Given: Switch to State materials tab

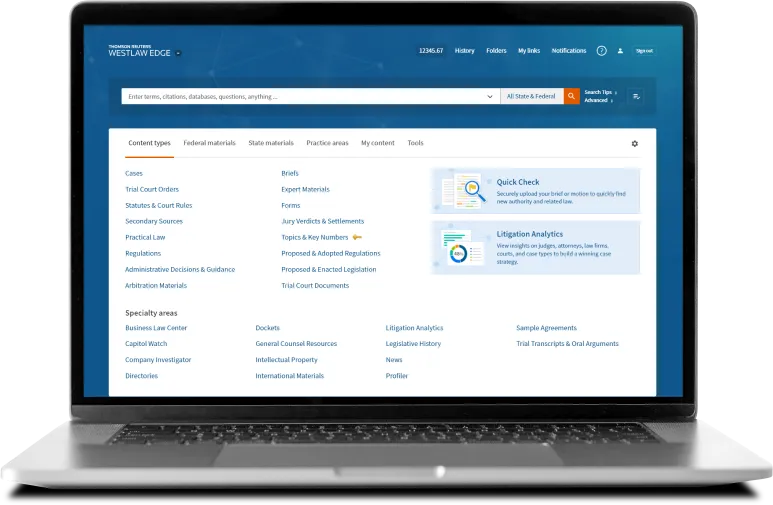Looking at the screenshot, I should 271,143.
